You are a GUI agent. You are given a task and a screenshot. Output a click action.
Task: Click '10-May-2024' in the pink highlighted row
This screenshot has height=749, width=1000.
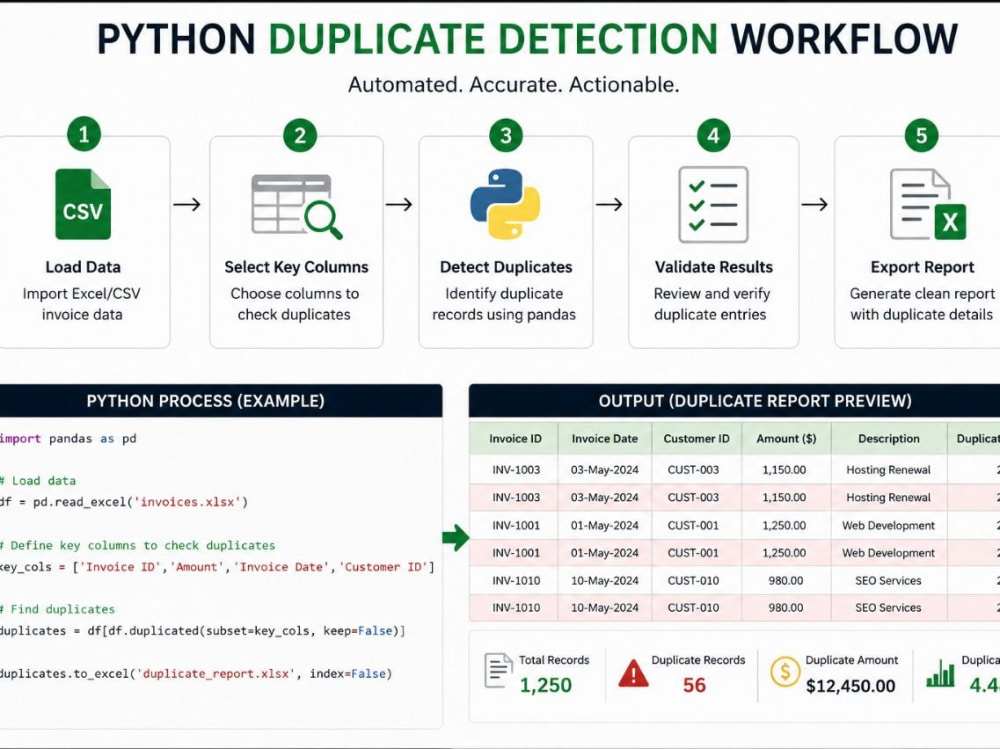pyautogui.click(x=605, y=607)
